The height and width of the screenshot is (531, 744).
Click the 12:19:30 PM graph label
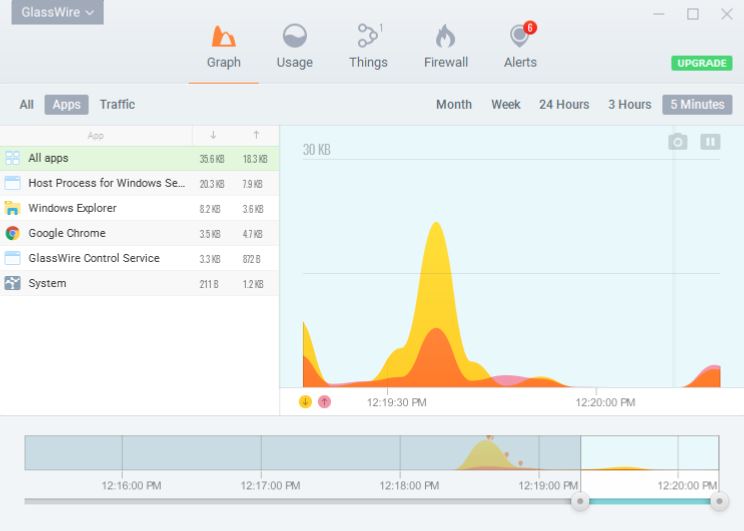[x=397, y=402]
